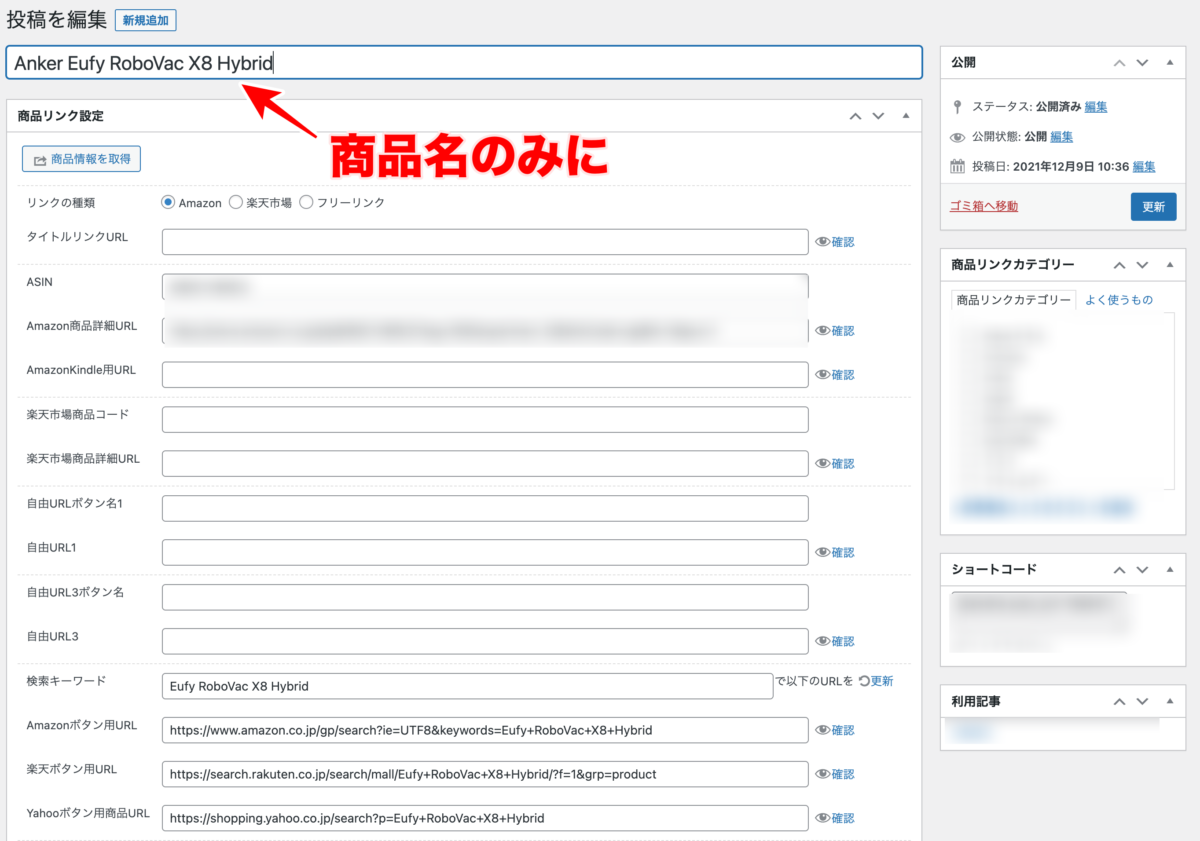Screen dimensions: 1200x841
Task: Switch to the 商品リンクカテゴリー tab
Action: [x=1013, y=300]
